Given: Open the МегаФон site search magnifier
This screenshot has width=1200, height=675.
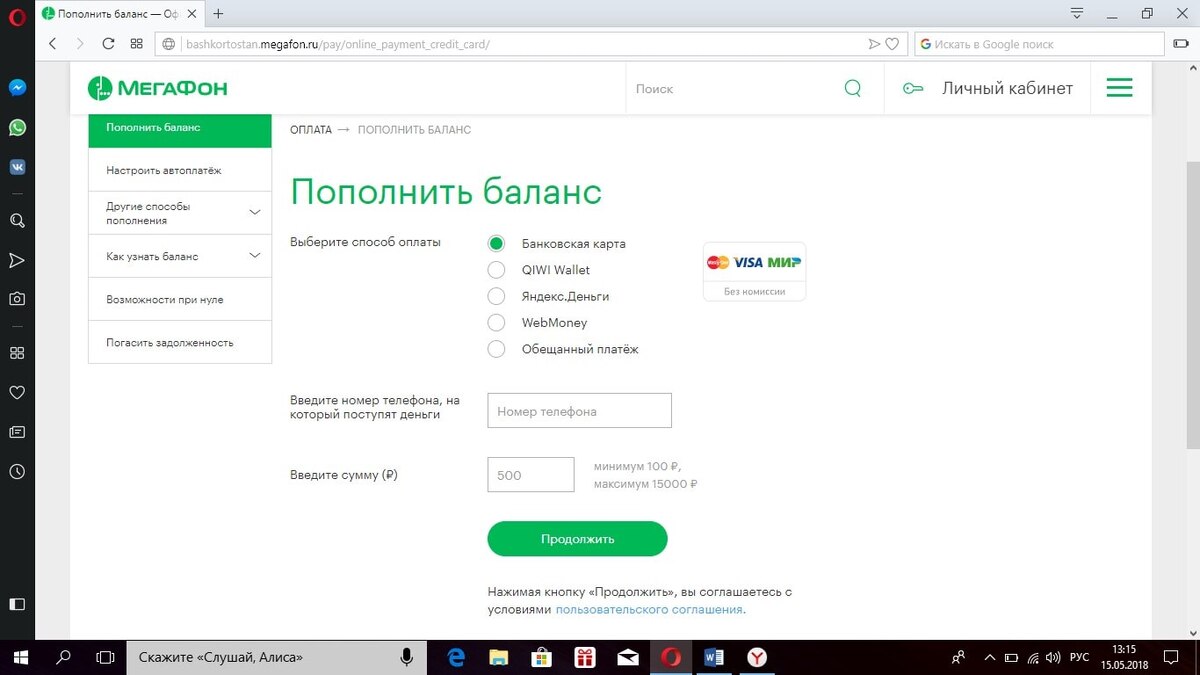Looking at the screenshot, I should pyautogui.click(x=852, y=88).
